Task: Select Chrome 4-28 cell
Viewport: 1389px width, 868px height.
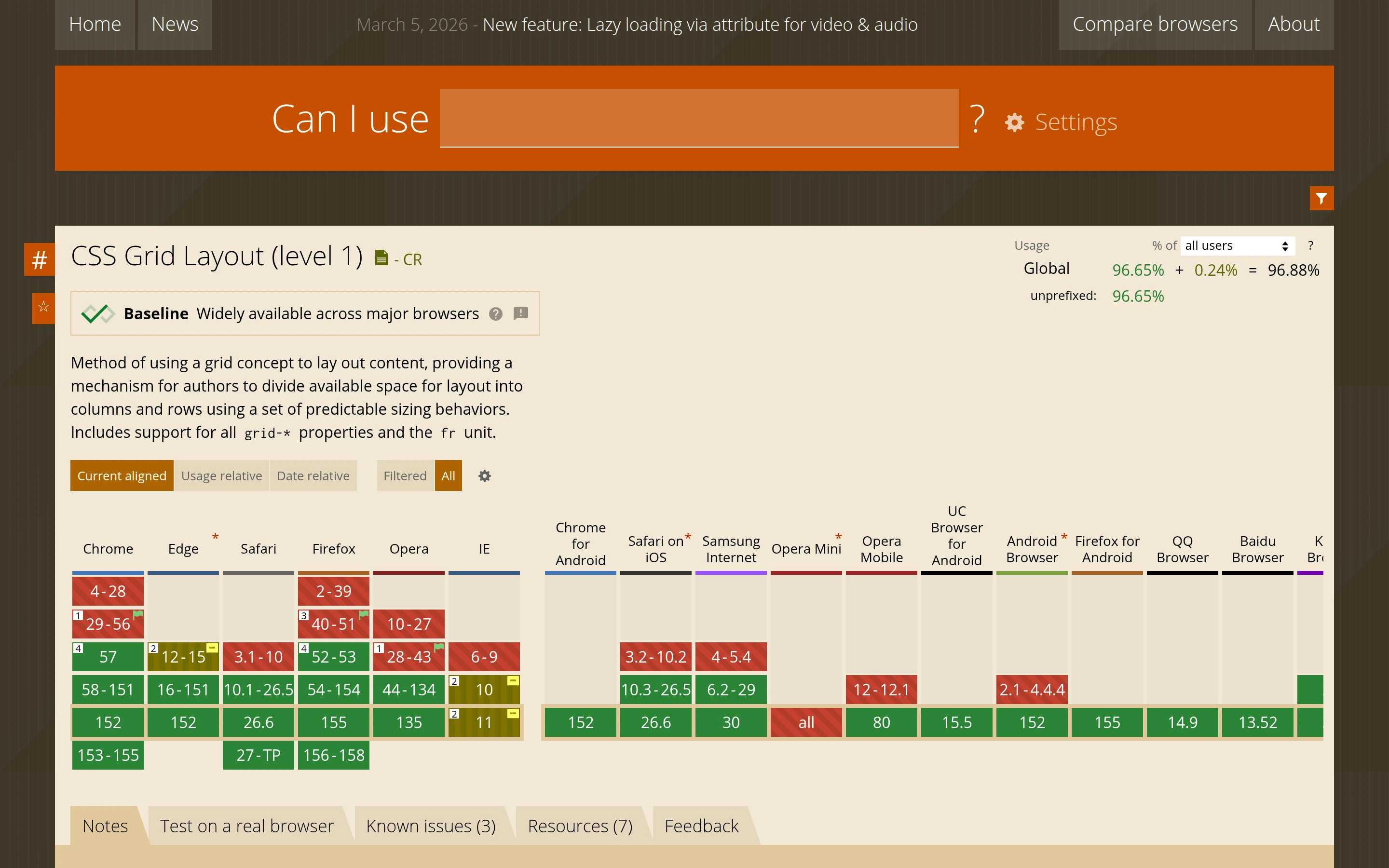Action: point(108,591)
